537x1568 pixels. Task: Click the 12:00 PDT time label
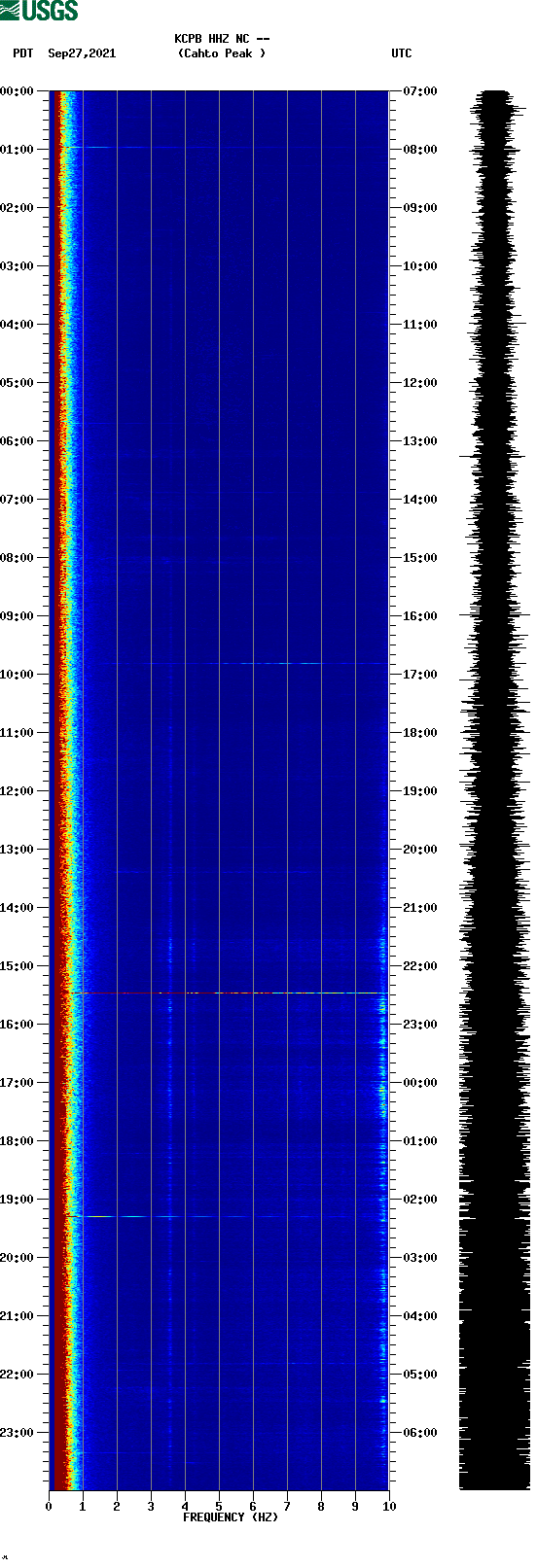[18, 791]
